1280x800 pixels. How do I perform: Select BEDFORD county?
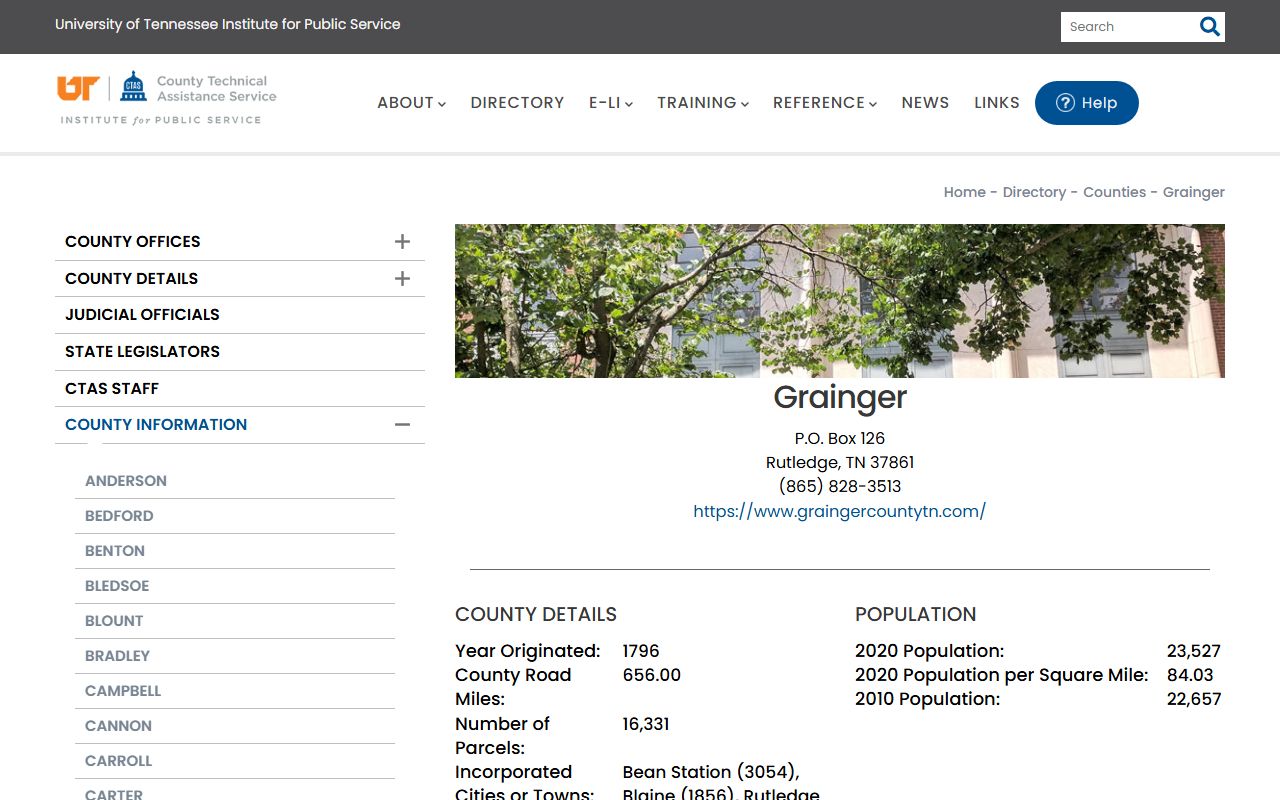pyautogui.click(x=119, y=516)
